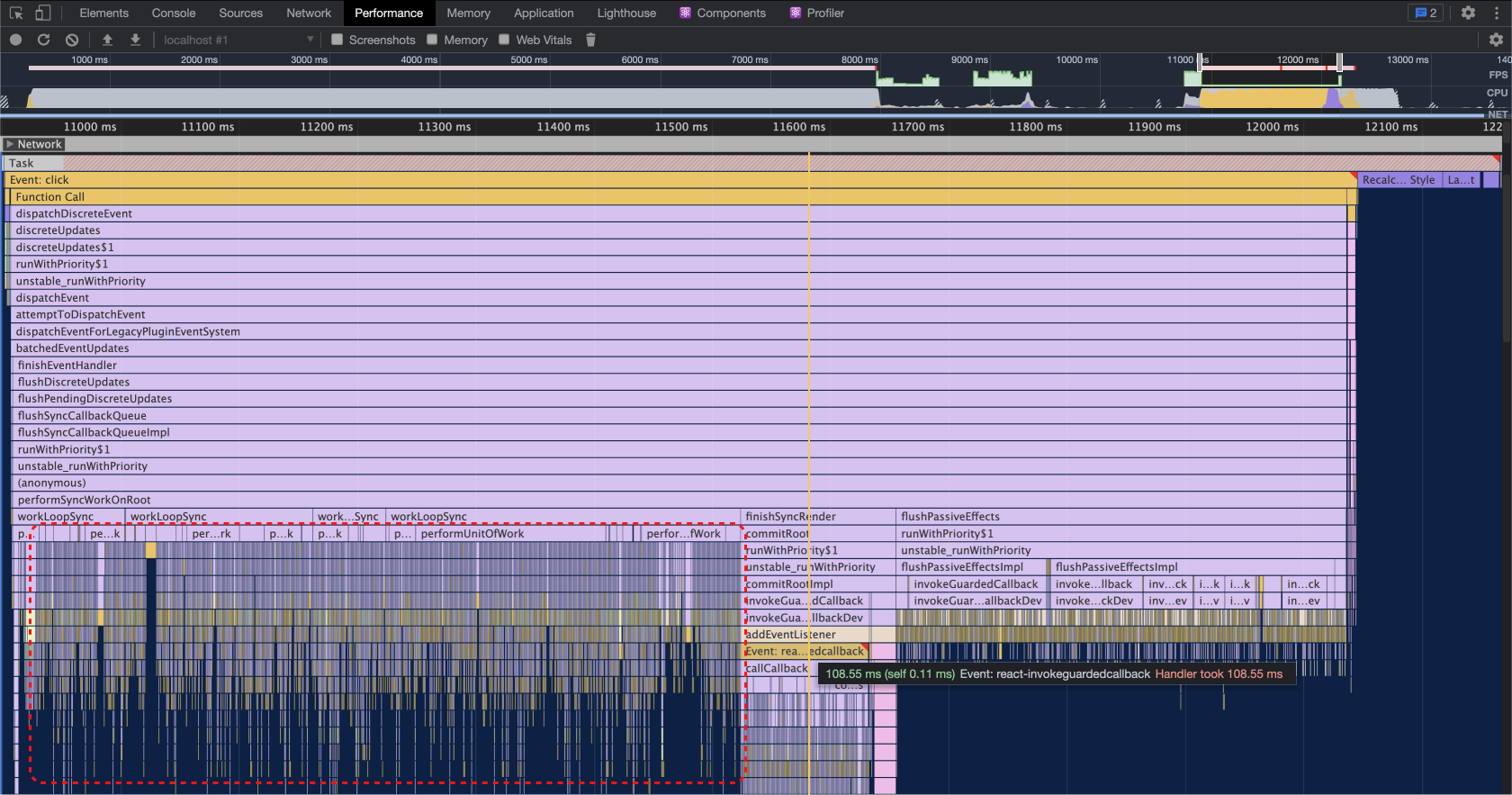Switch to the Elements tab
Viewport: 1512px width, 795px height.
(103, 13)
